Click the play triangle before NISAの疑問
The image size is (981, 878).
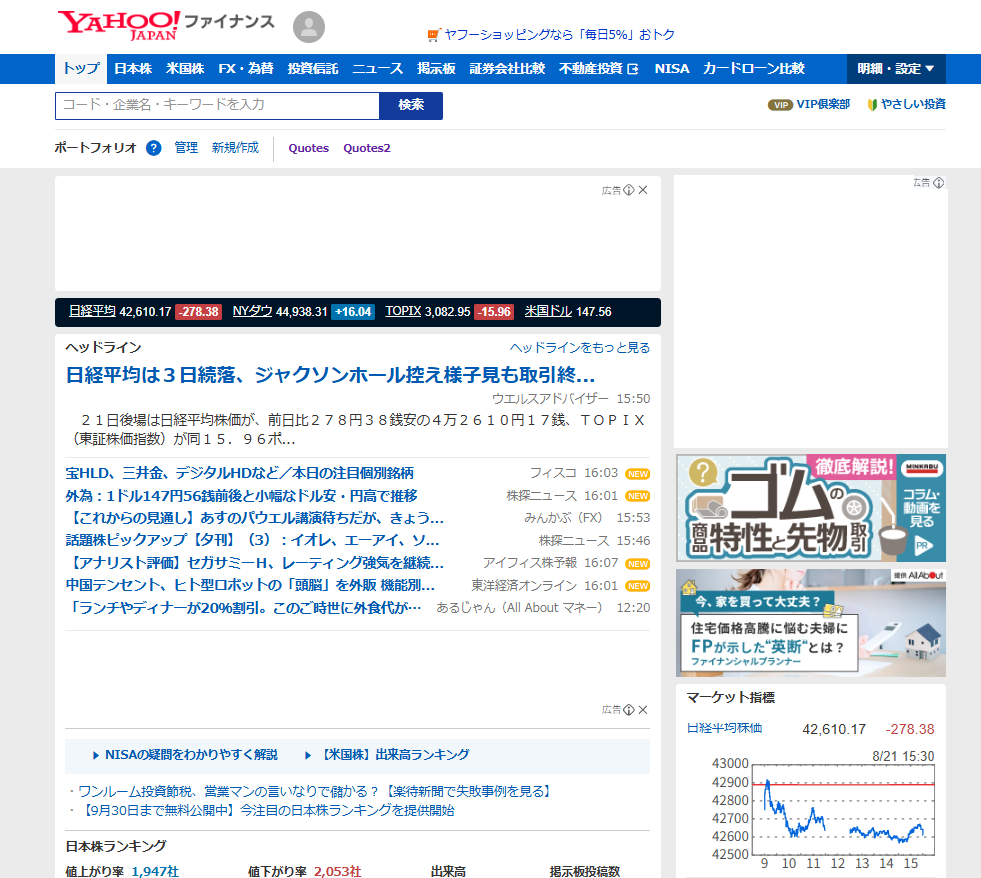tap(96, 755)
